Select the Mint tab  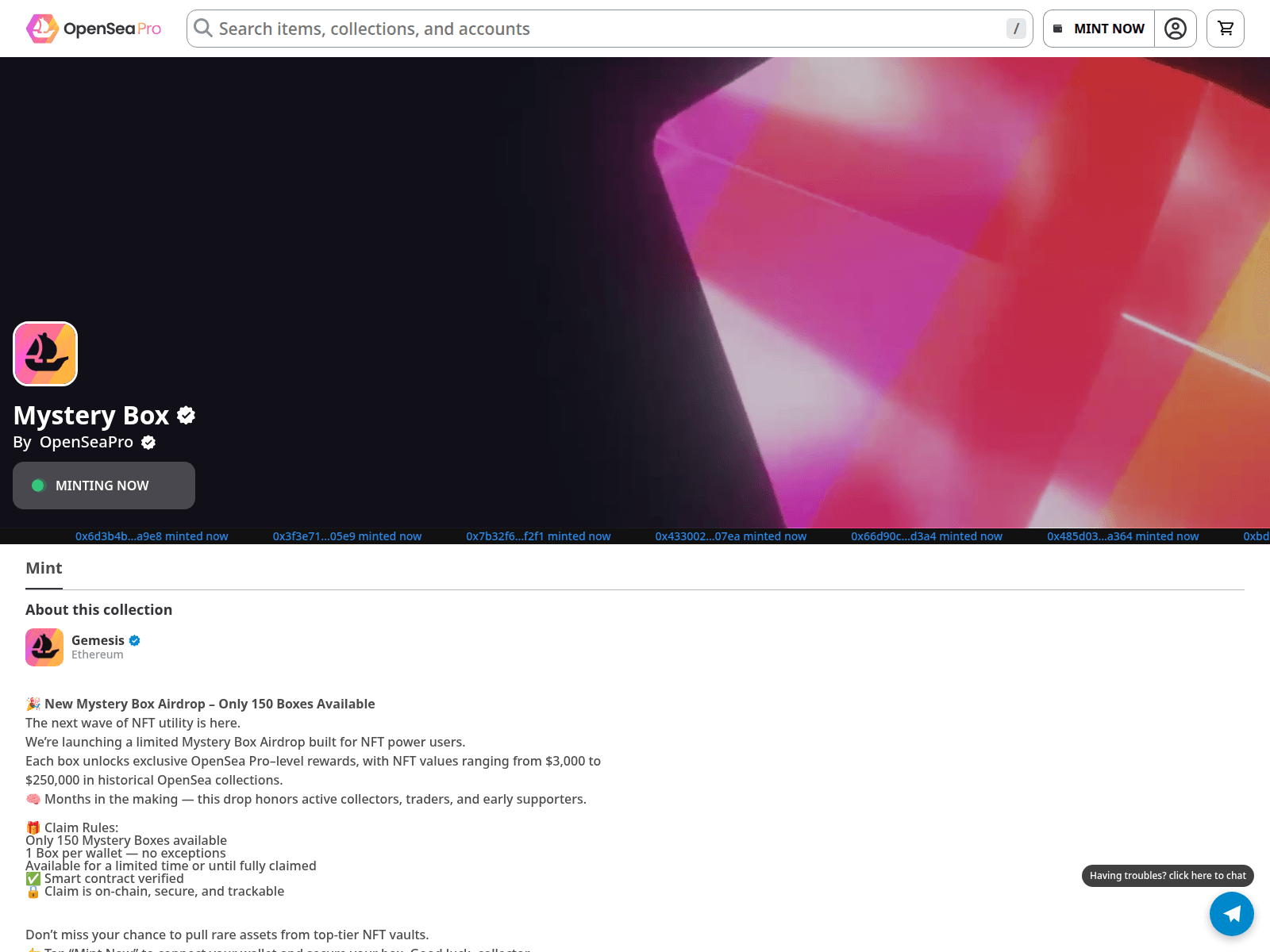[44, 568]
